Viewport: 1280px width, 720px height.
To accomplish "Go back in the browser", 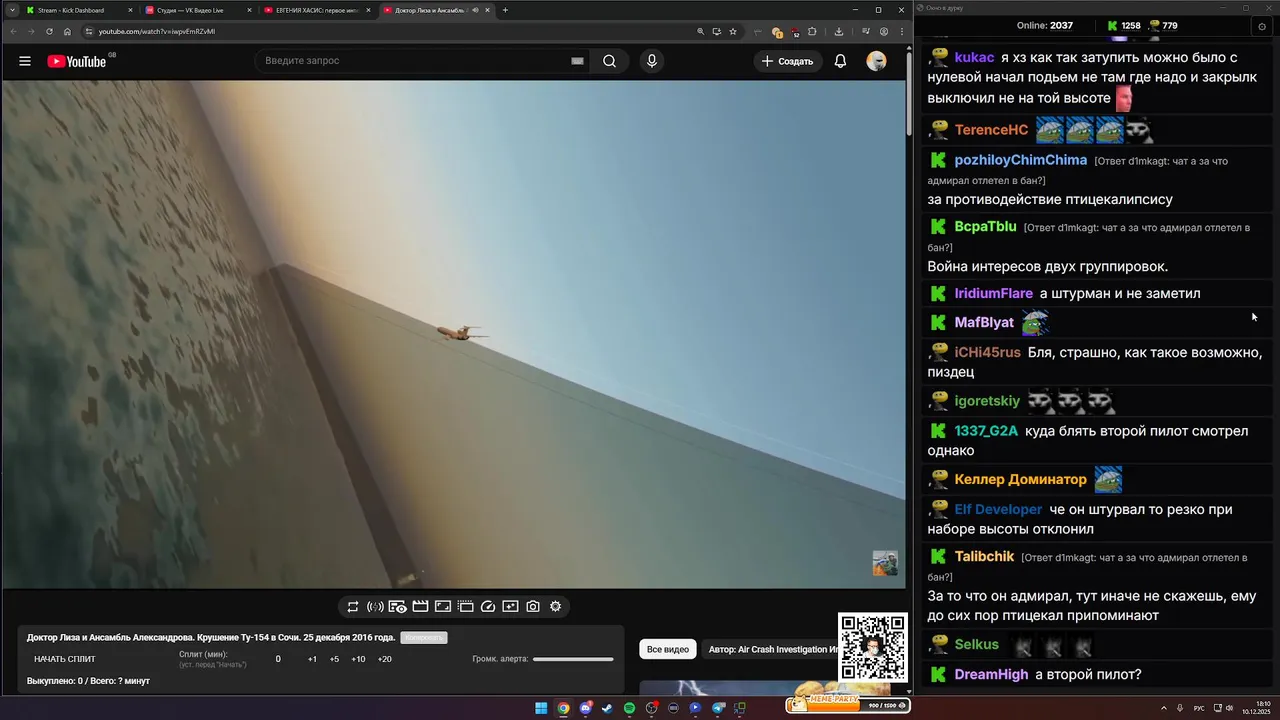I will click(x=12, y=31).
